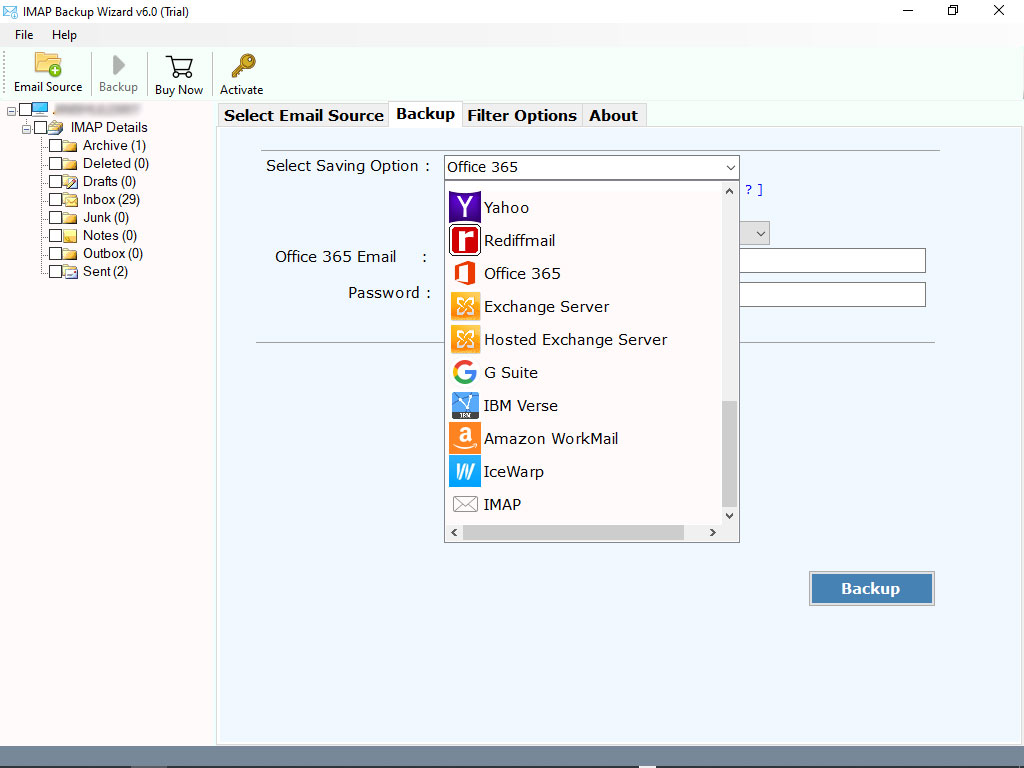
Task: Tick the Inbox (29) checkbox
Action: pos(56,199)
